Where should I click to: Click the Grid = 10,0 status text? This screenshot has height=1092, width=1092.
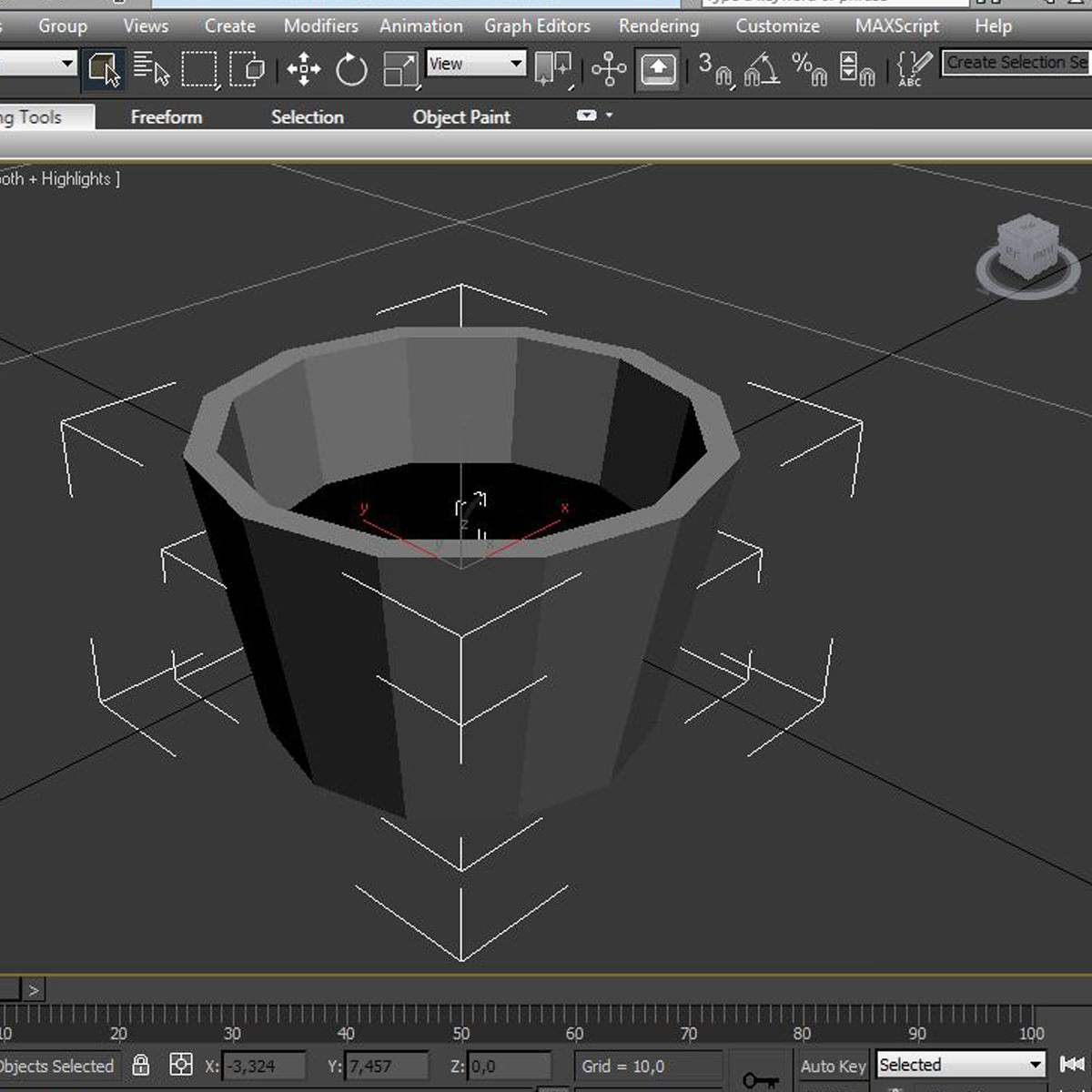[623, 1066]
